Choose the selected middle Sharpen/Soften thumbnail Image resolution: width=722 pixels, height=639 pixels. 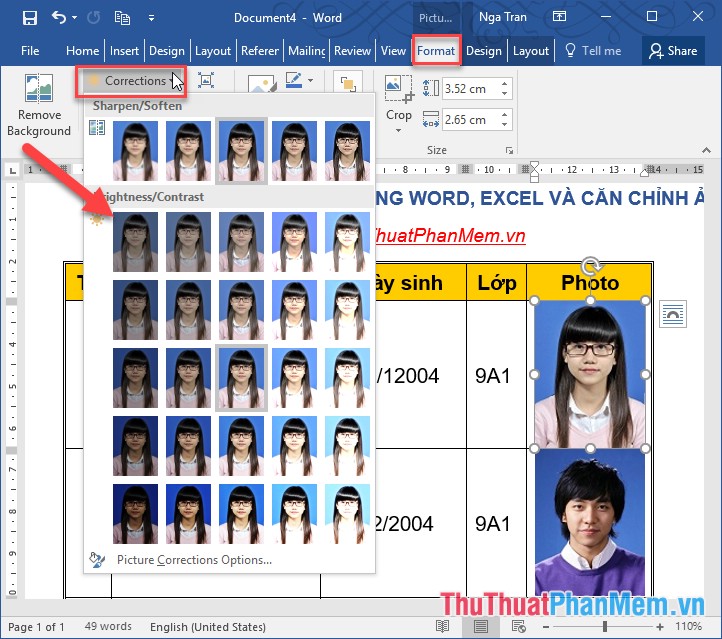click(241, 151)
